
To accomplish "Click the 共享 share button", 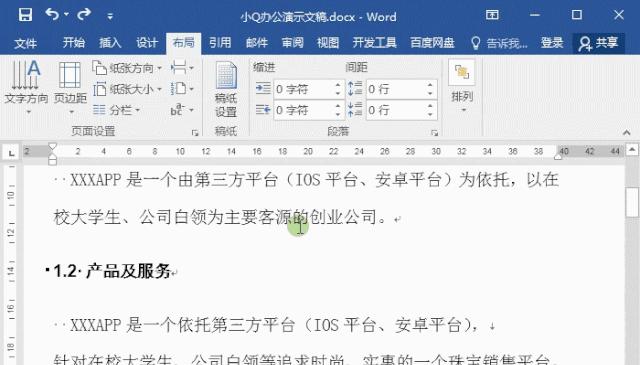I will pos(599,43).
